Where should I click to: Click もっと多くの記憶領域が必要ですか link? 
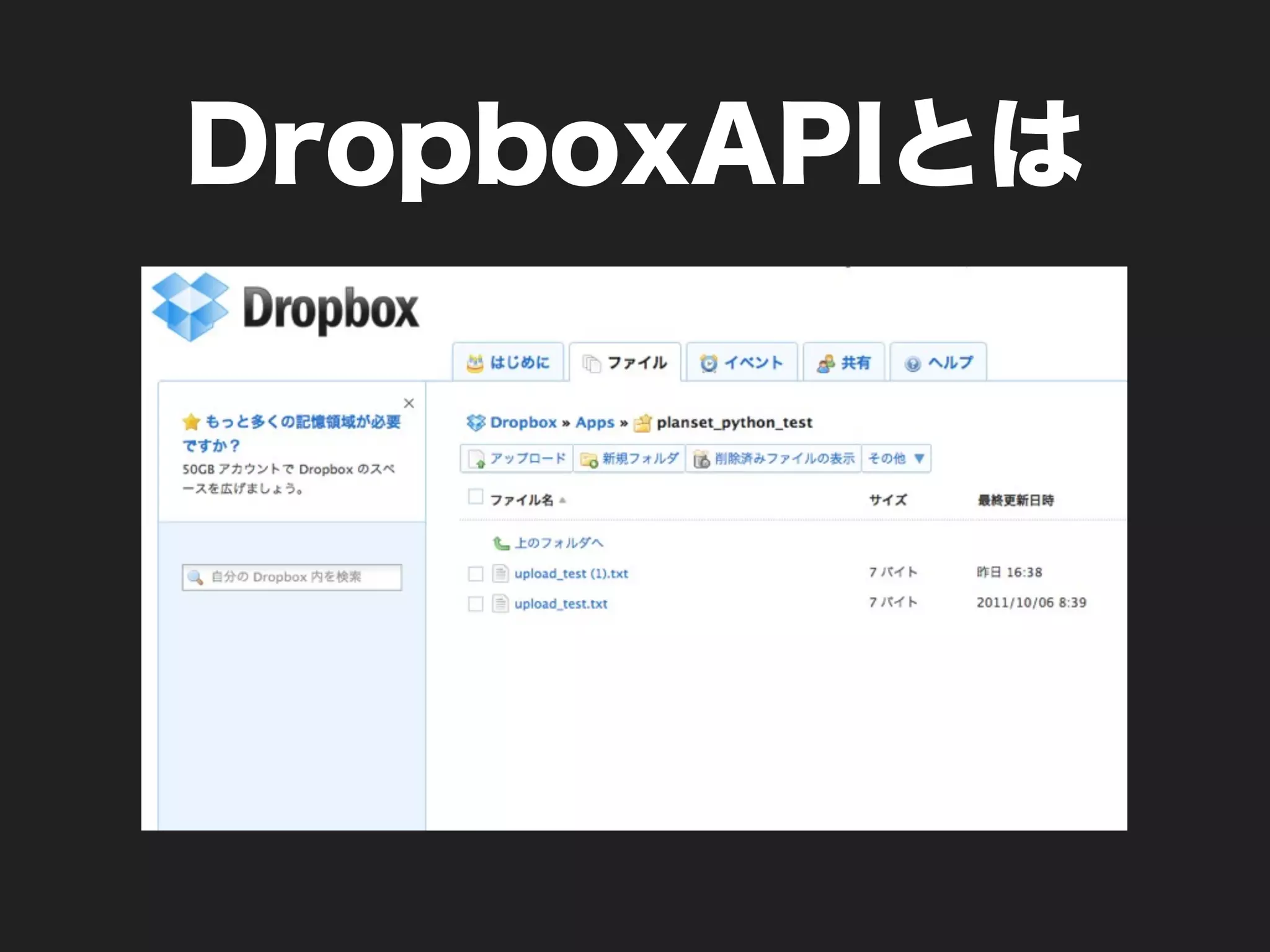(x=291, y=433)
